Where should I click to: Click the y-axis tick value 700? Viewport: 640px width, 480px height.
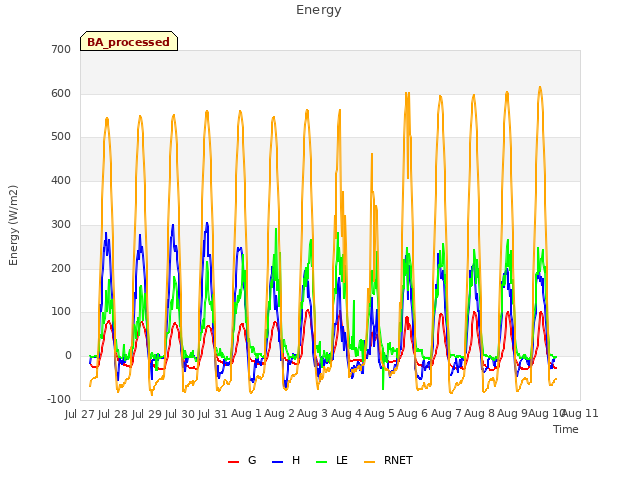click(x=61, y=49)
